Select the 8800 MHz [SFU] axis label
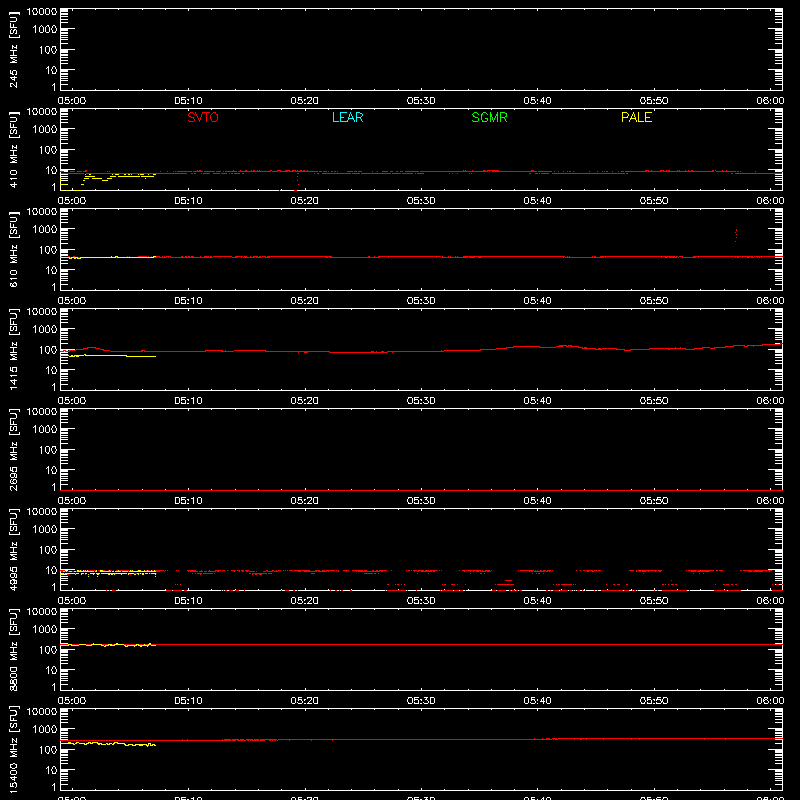 pyautogui.click(x=13, y=649)
